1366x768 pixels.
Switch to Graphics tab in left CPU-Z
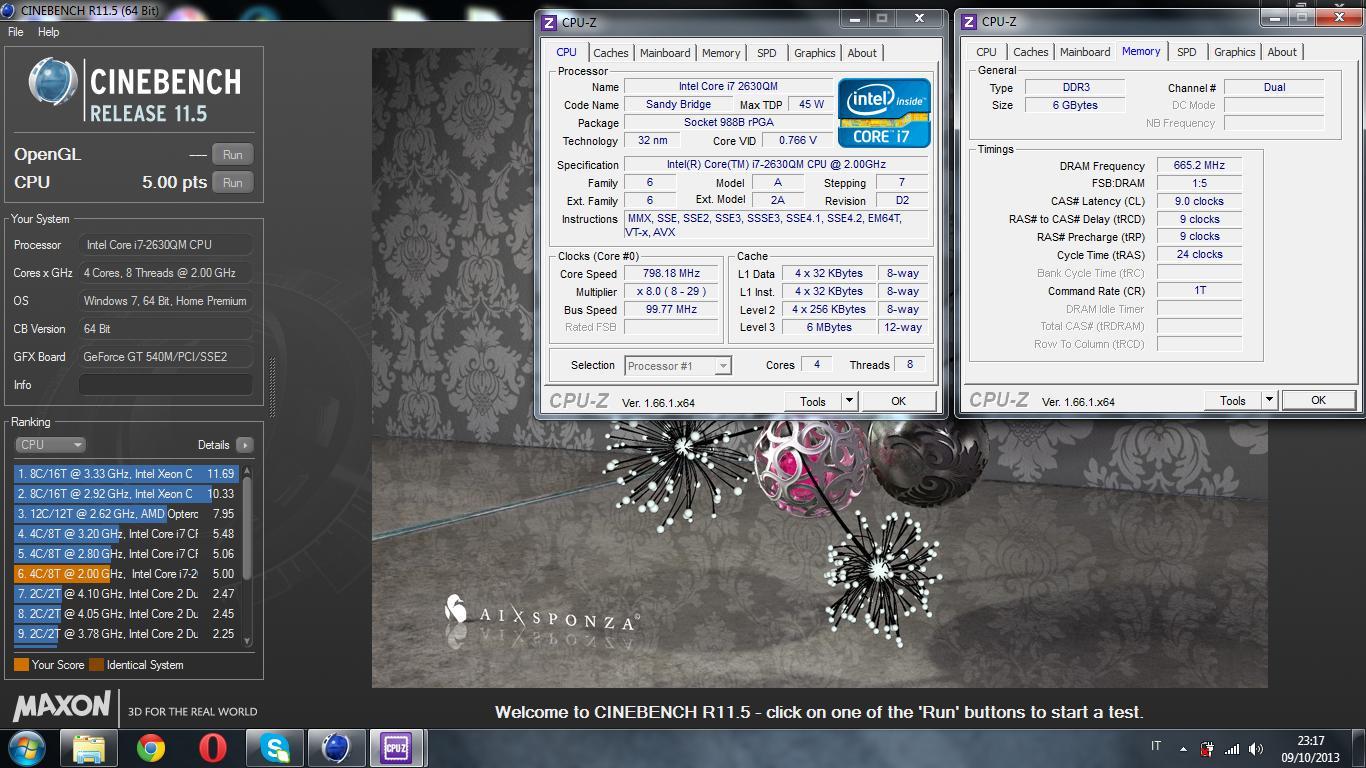click(815, 53)
